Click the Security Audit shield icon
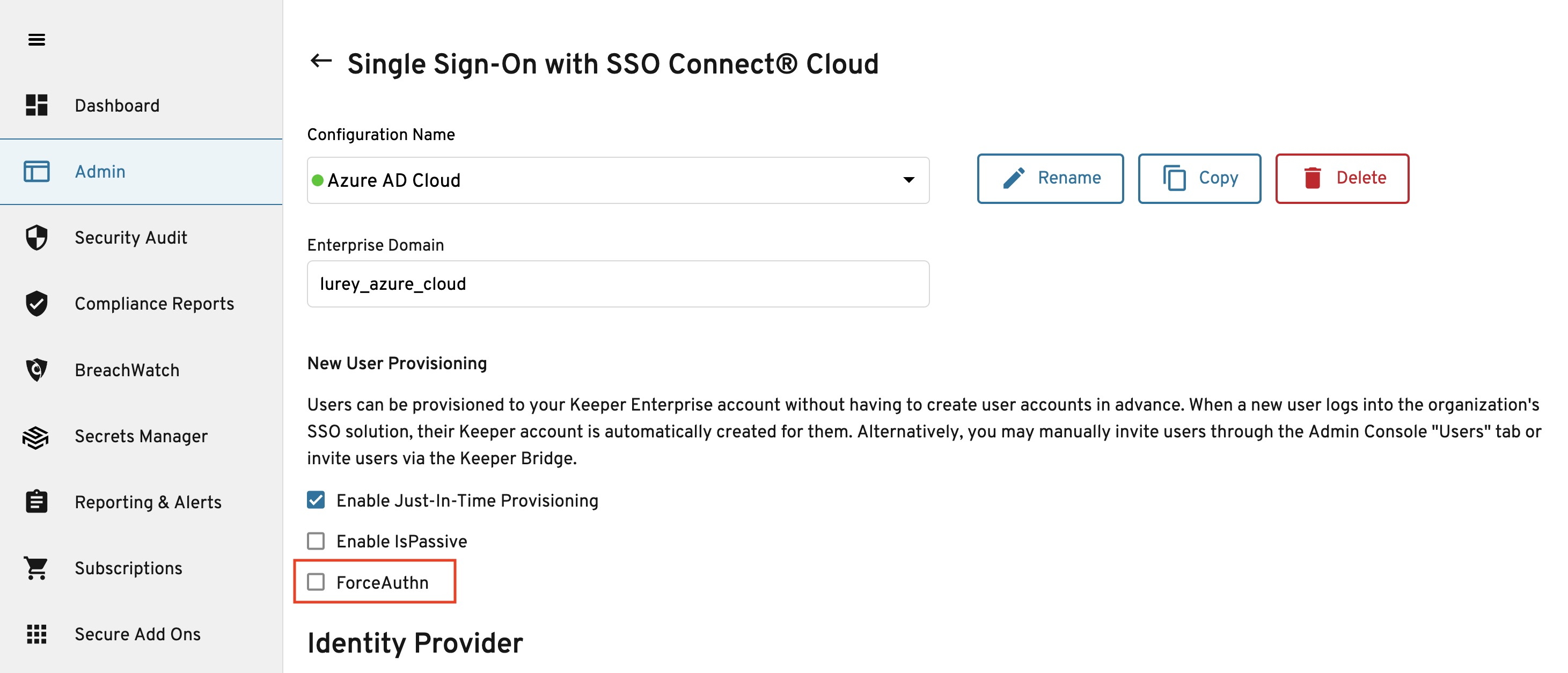The image size is (1568, 673). coord(36,237)
